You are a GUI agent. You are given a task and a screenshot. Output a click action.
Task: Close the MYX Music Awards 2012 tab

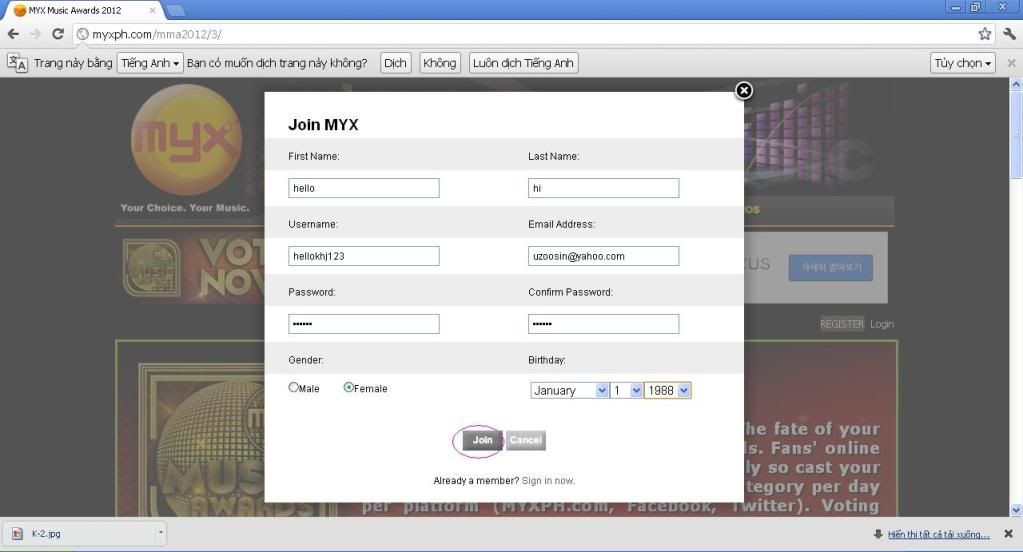click(x=153, y=10)
